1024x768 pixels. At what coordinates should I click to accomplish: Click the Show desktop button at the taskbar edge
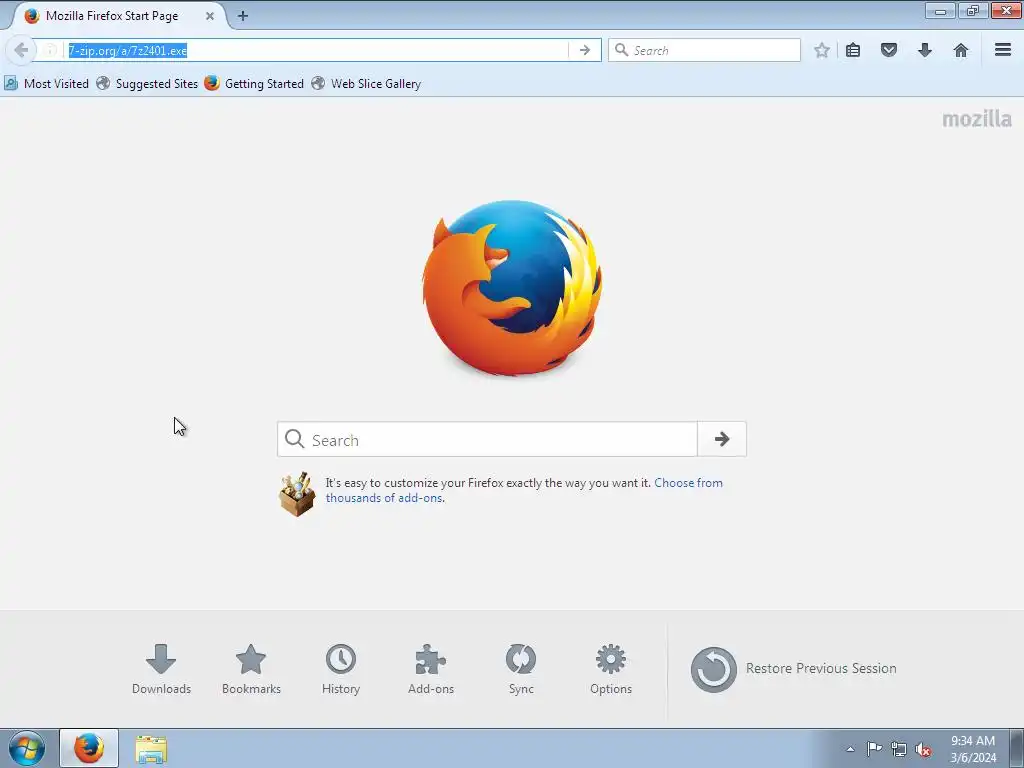(1016, 749)
